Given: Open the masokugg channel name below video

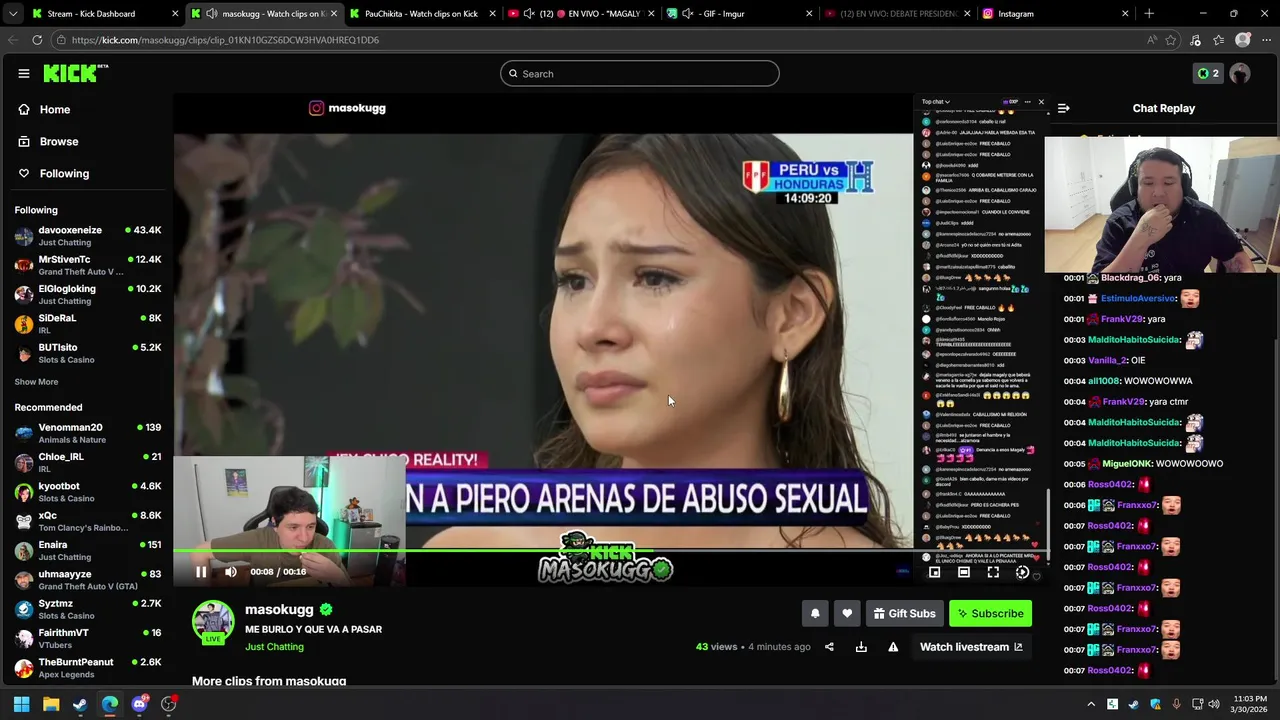Looking at the screenshot, I should tap(279, 609).
